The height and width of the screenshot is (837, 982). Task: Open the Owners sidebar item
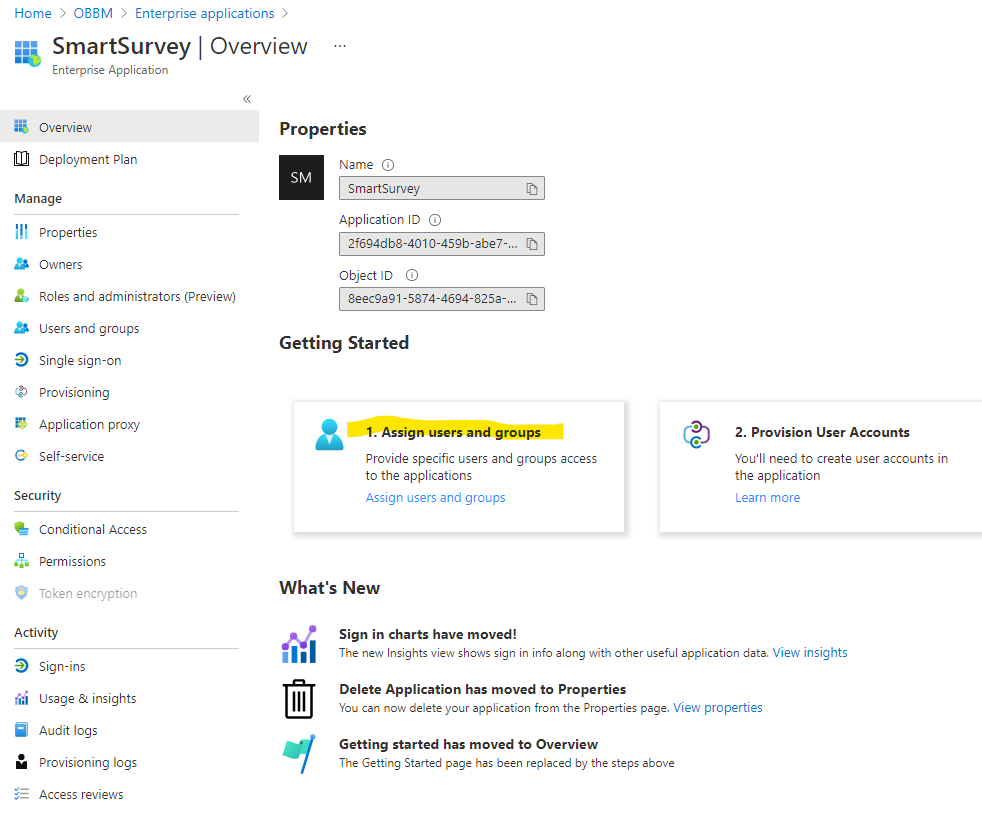(x=60, y=264)
